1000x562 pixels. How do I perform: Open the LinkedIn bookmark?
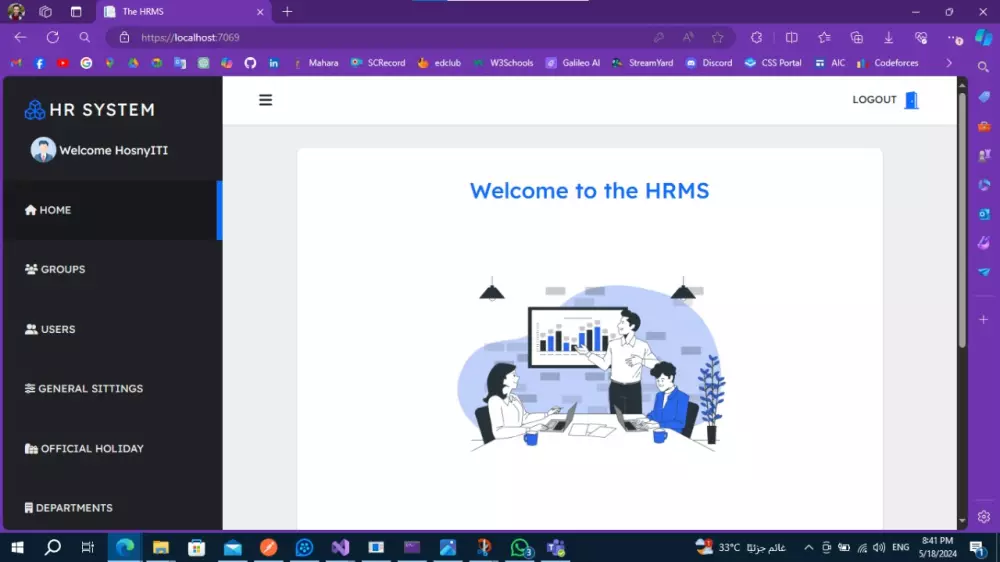point(274,63)
